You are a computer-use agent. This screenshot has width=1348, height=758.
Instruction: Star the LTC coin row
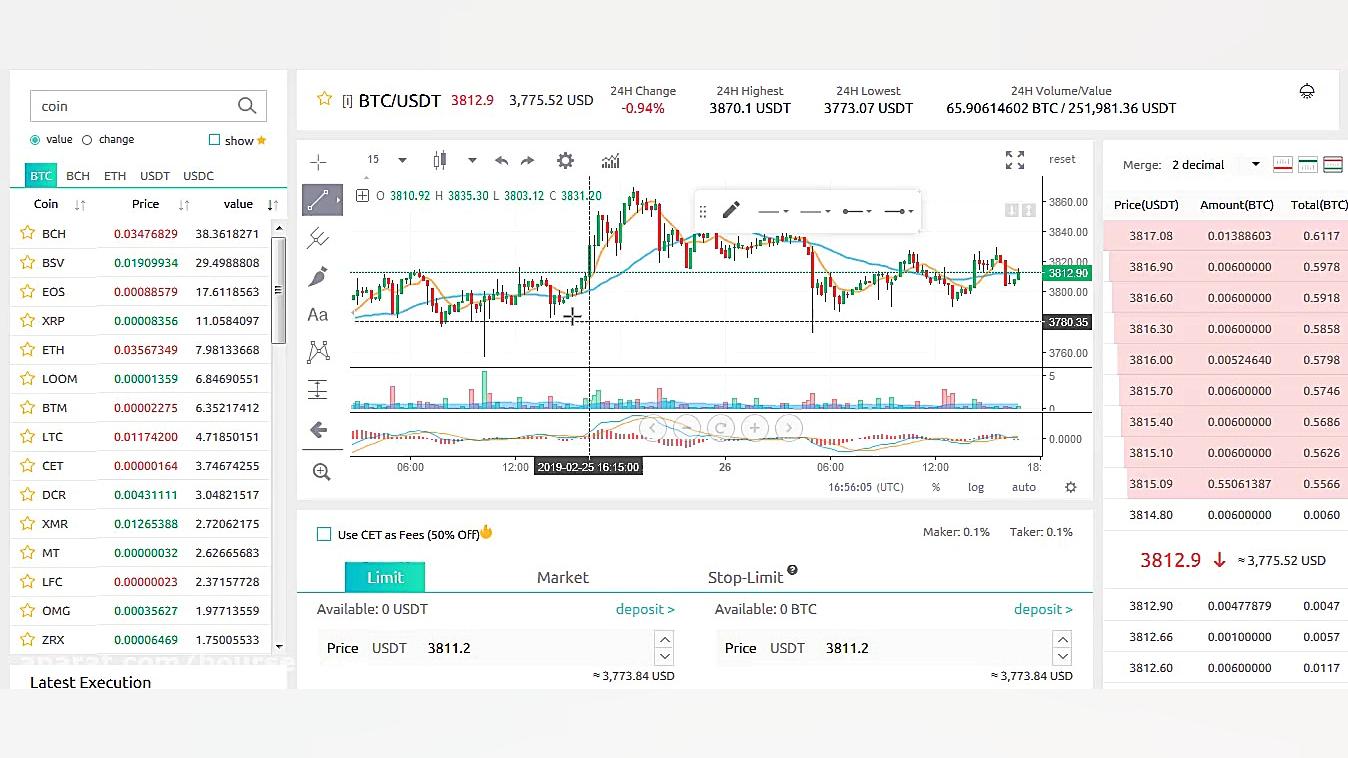27,436
